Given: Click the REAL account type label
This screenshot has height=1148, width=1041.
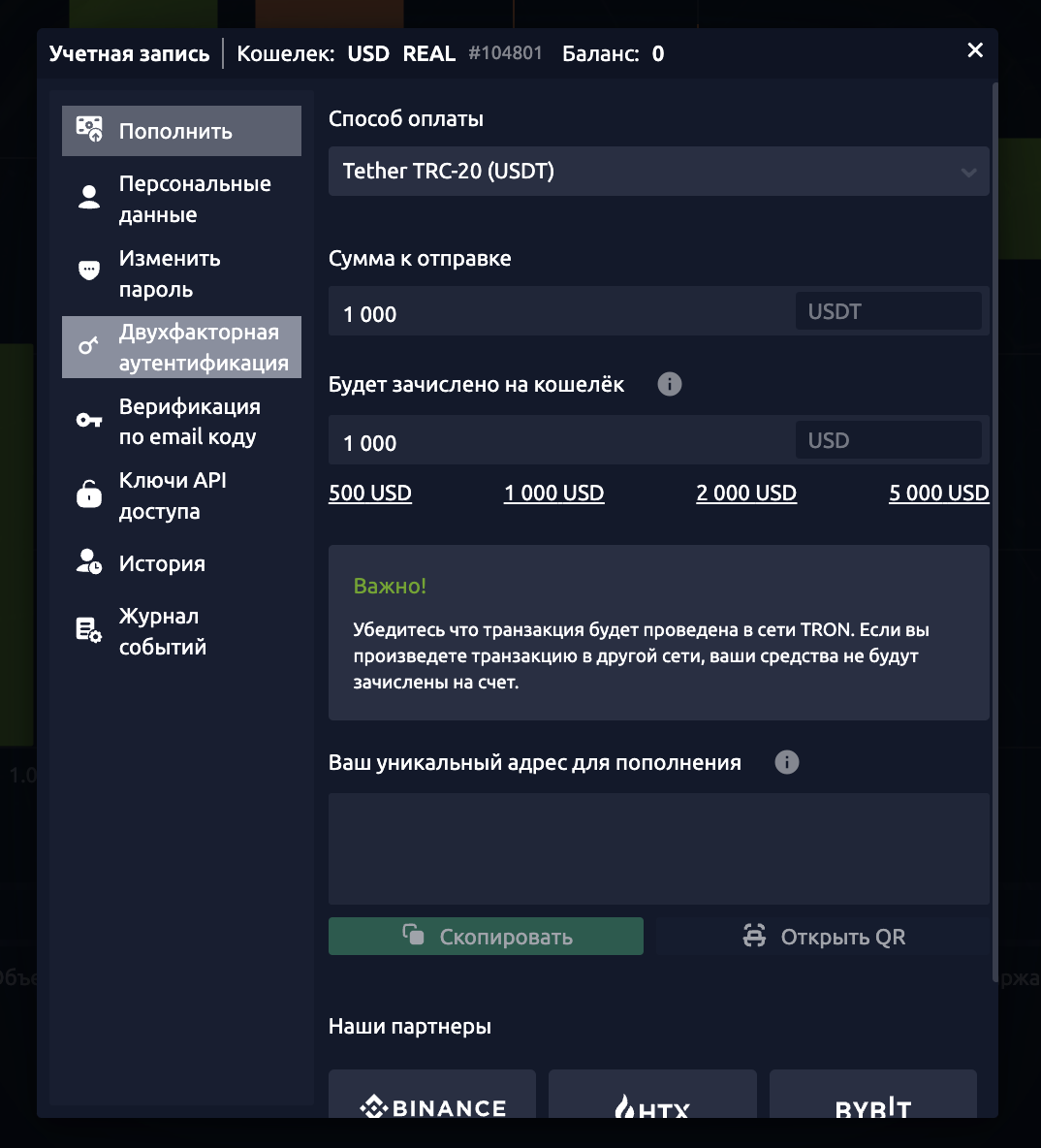Looking at the screenshot, I should 429,53.
